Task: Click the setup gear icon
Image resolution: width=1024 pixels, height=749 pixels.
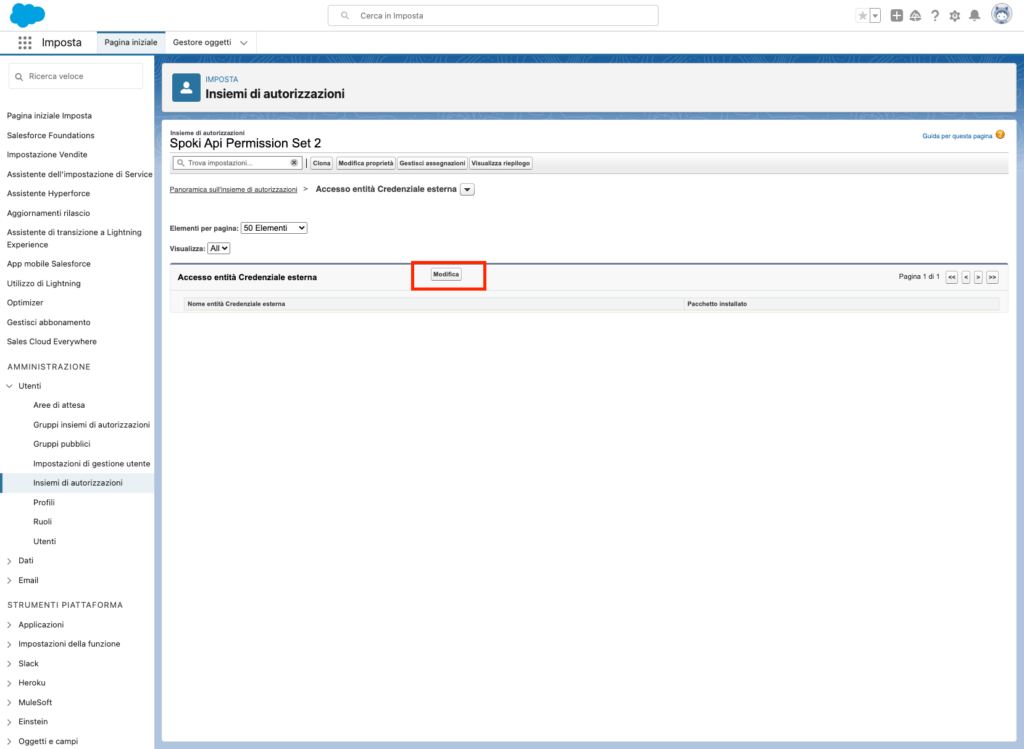Action: pos(954,15)
